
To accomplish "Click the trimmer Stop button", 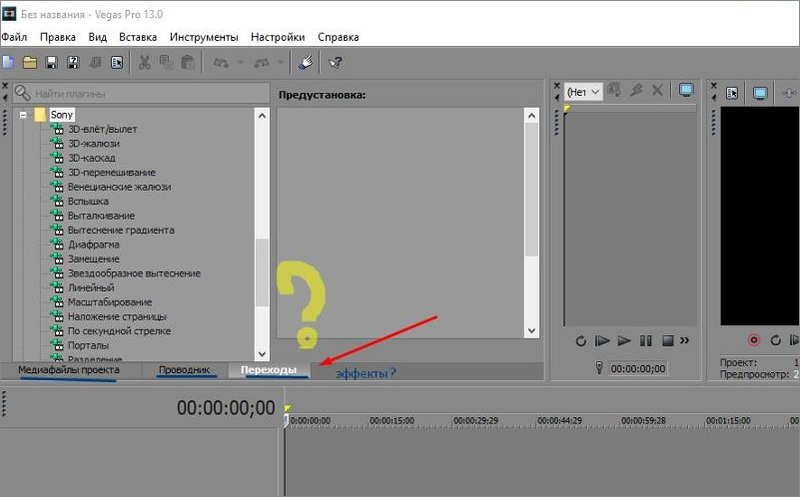I will pyautogui.click(x=667, y=341).
